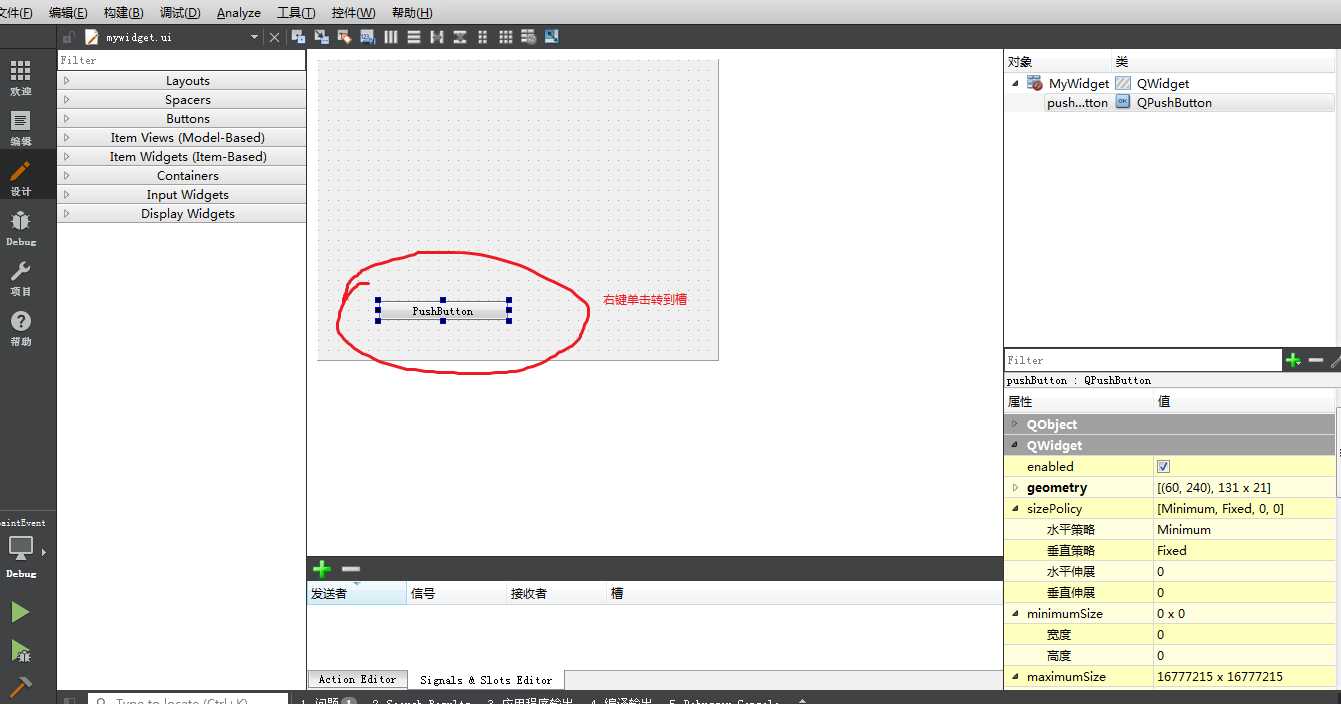Run the project with green arrow
The height and width of the screenshot is (704, 1341).
click(x=20, y=612)
